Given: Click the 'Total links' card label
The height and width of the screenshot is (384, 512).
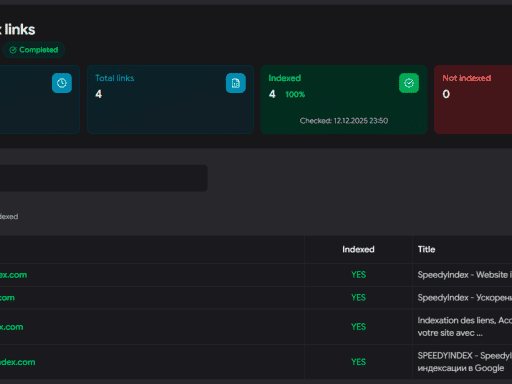Looking at the screenshot, I should pyautogui.click(x=115, y=78).
